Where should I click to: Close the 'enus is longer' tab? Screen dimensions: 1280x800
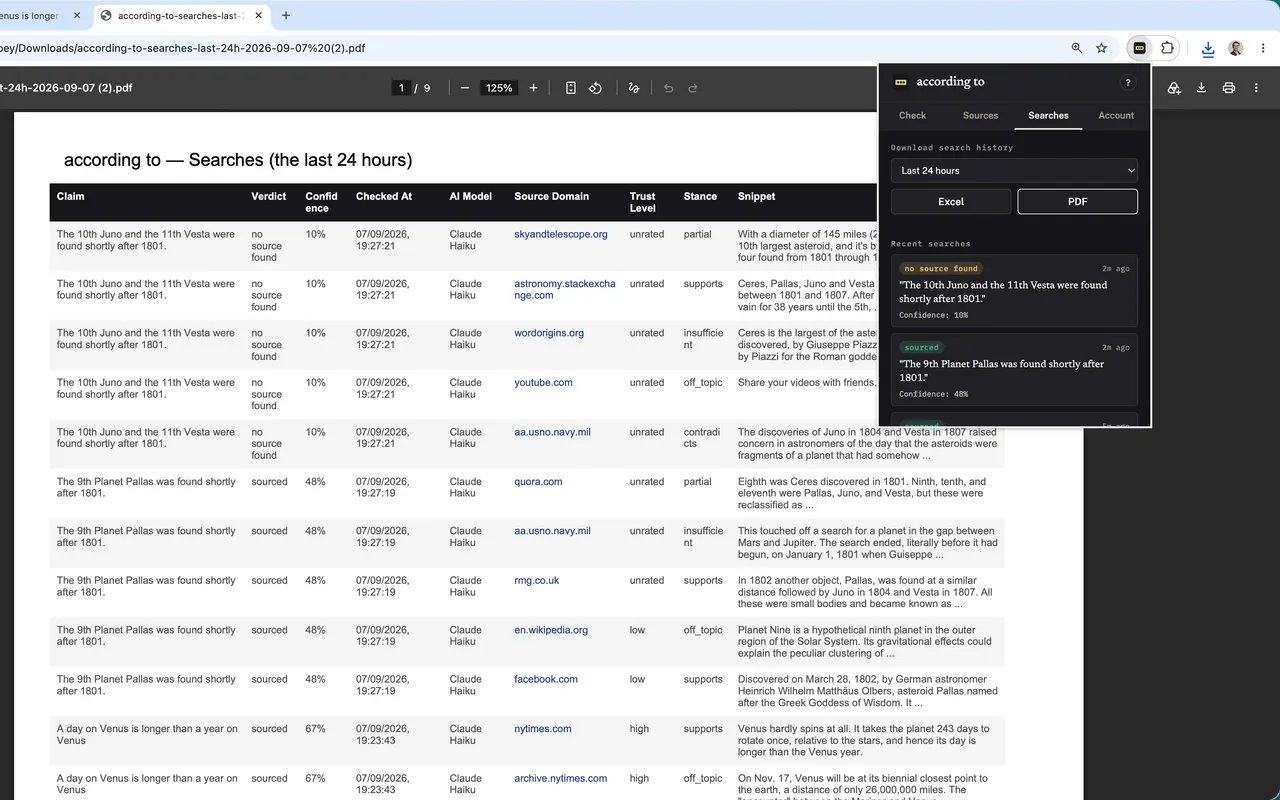[x=75, y=16]
